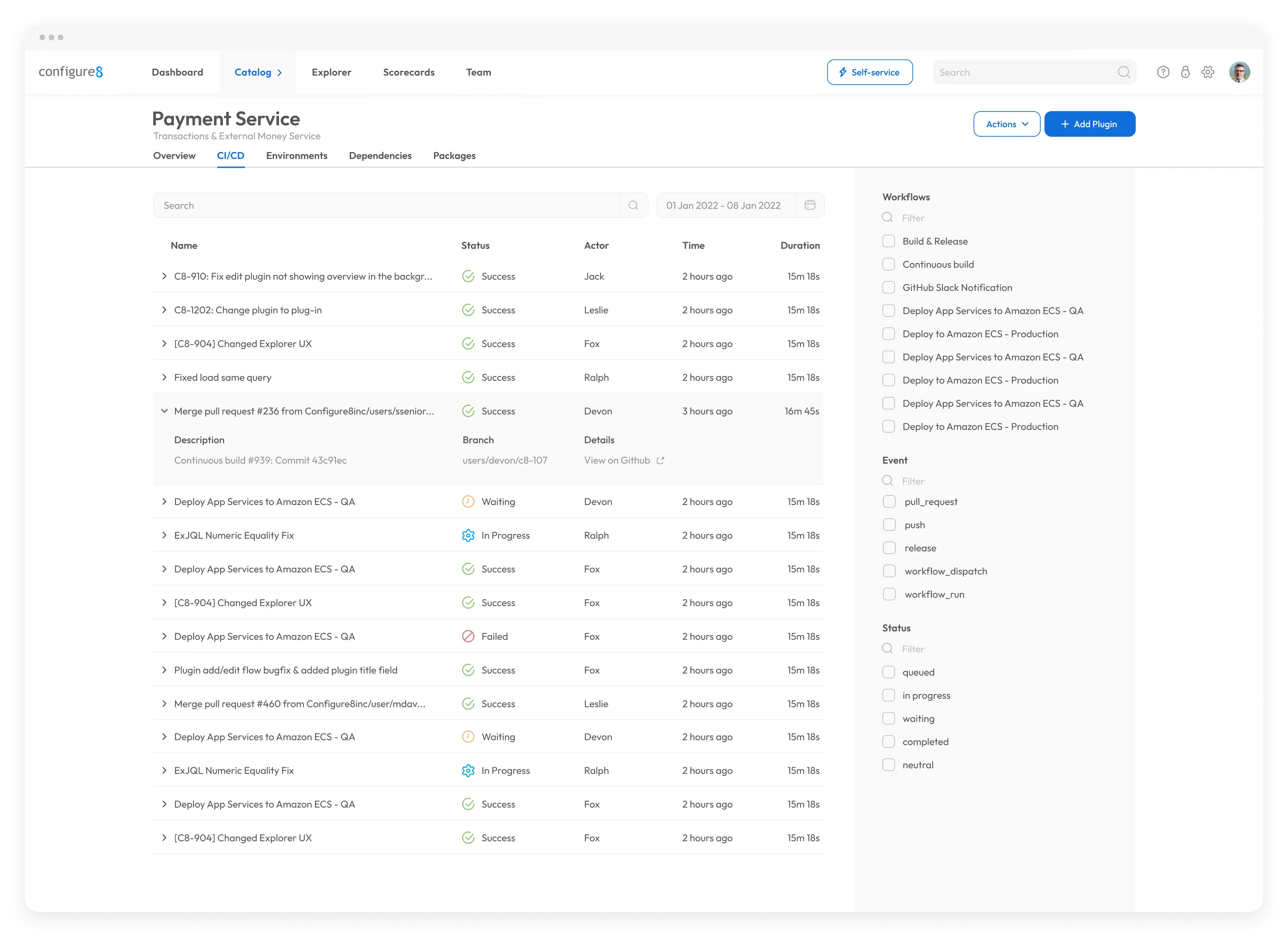Open Scorecards in the top navigation
The width and height of the screenshot is (1288, 939).
pos(409,72)
